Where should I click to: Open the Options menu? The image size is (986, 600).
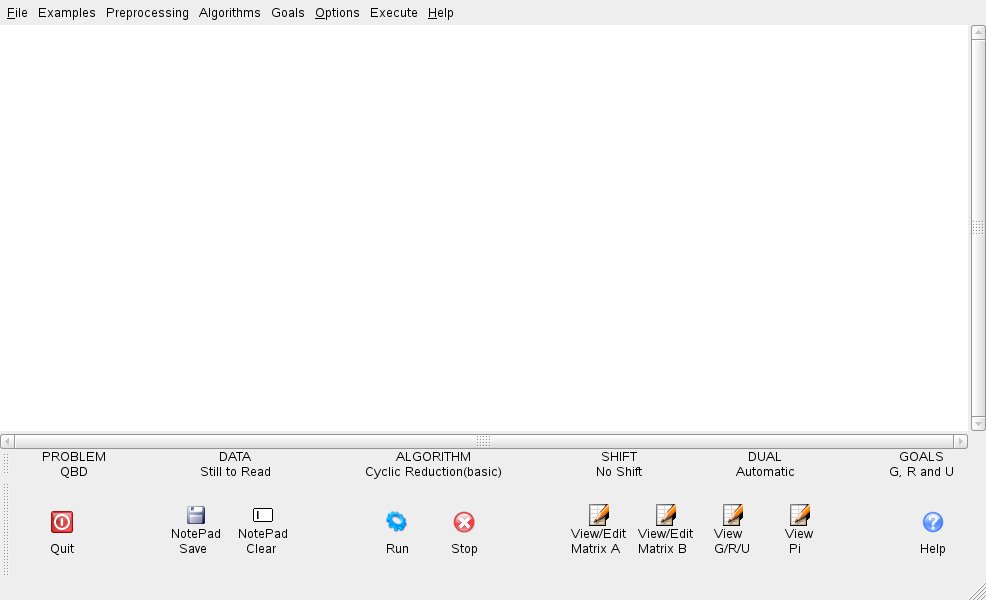(x=337, y=13)
